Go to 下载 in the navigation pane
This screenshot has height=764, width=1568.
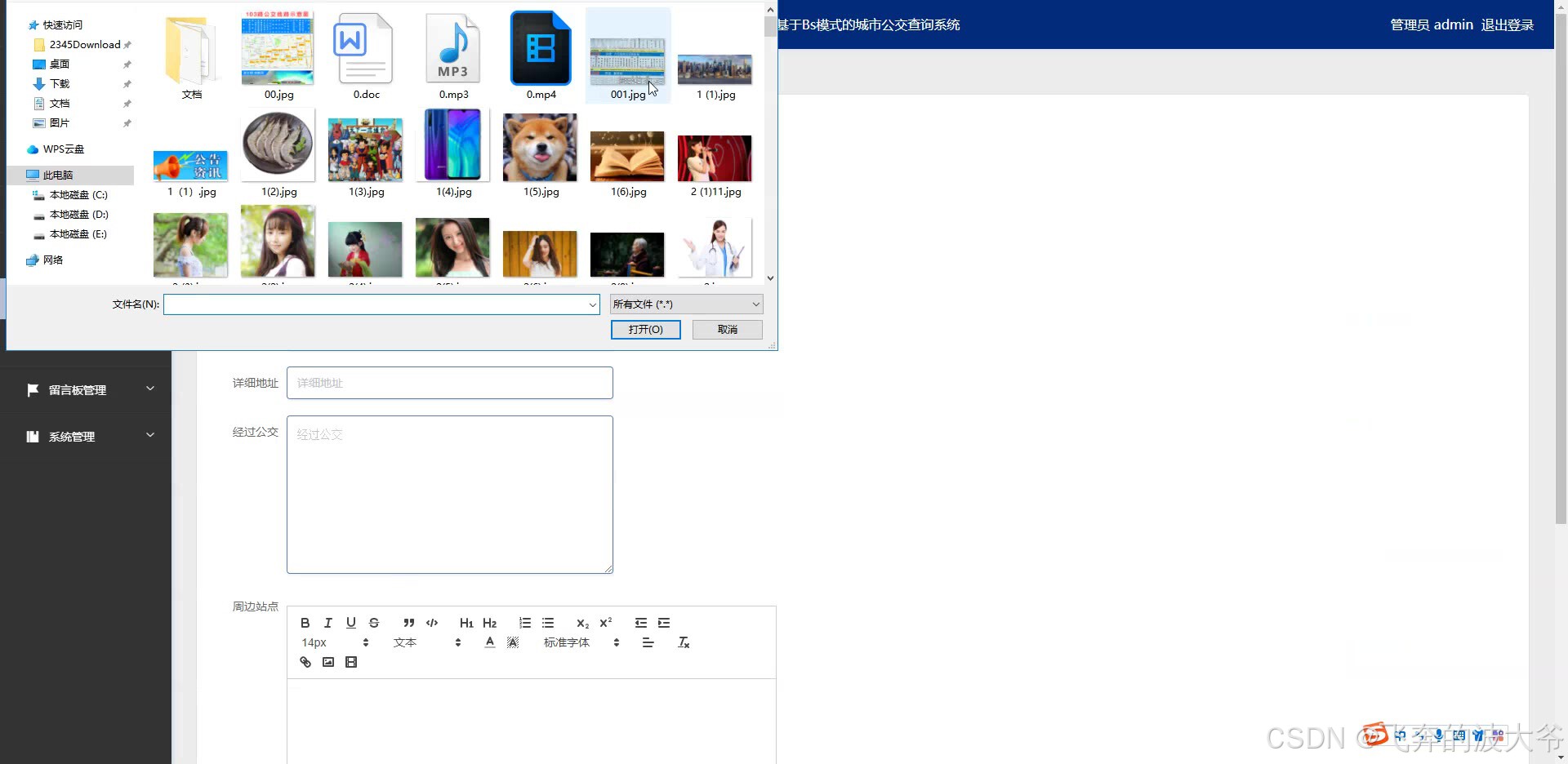click(60, 84)
